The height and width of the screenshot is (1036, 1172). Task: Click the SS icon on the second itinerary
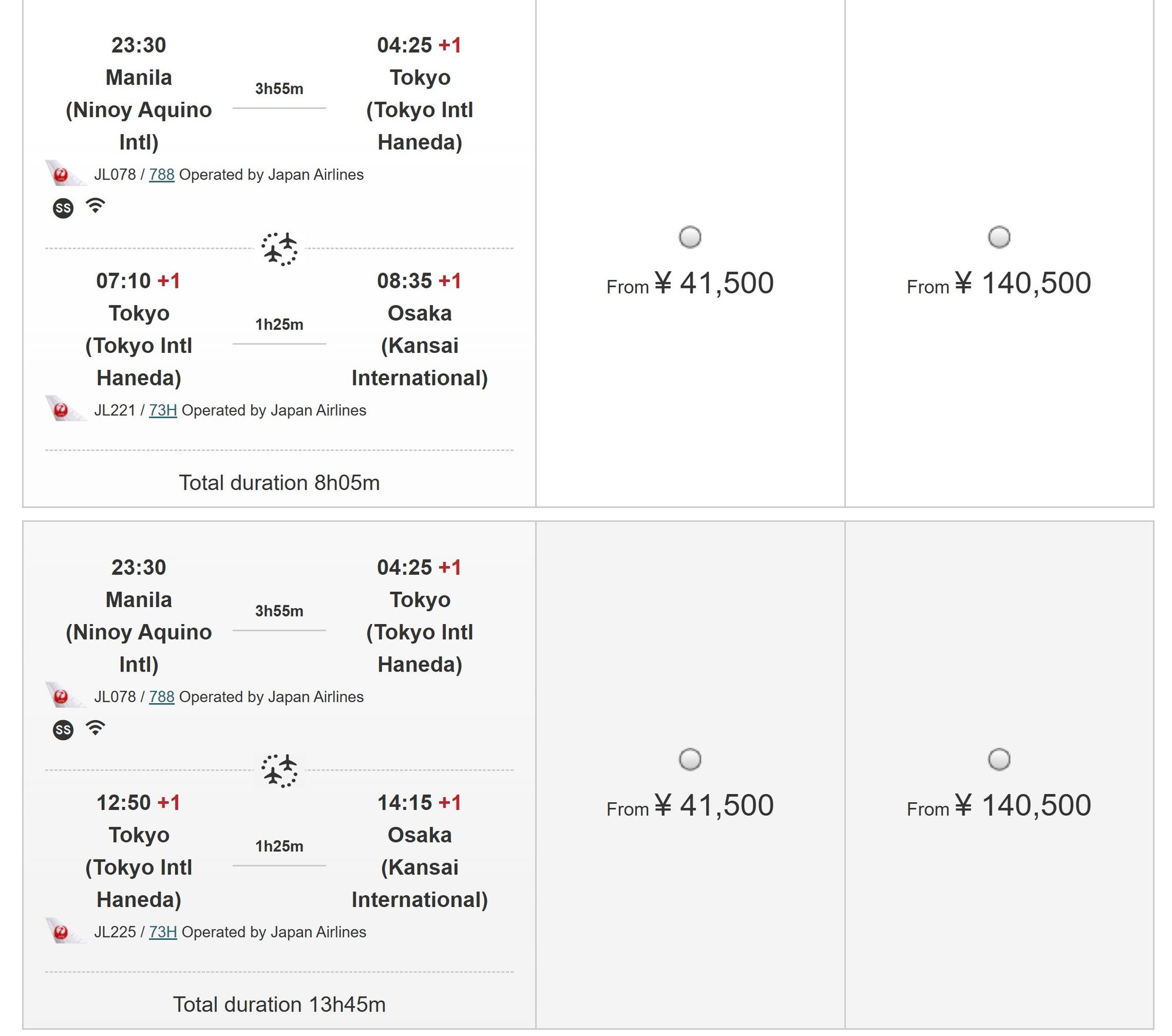pos(64,730)
